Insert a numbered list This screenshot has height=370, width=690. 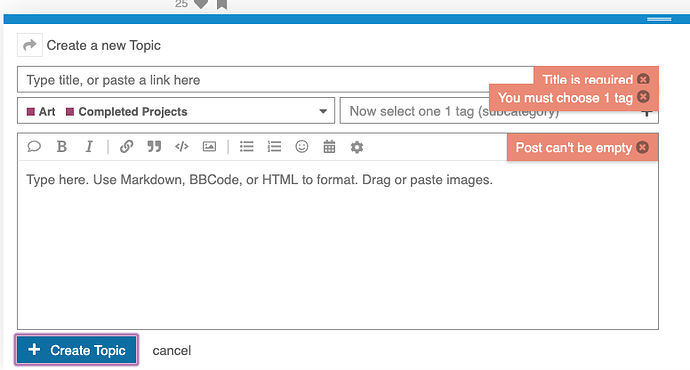[274, 147]
